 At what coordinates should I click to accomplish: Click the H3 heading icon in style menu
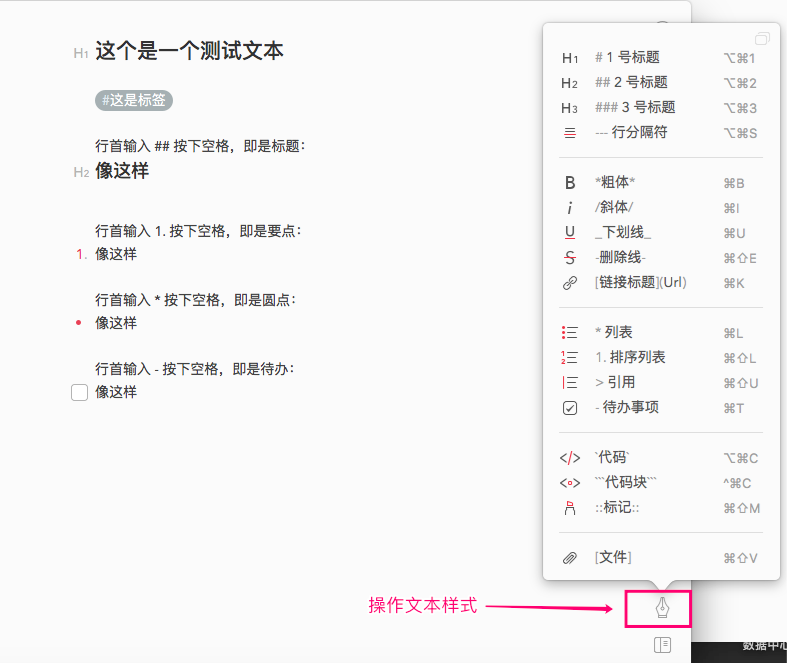(570, 108)
